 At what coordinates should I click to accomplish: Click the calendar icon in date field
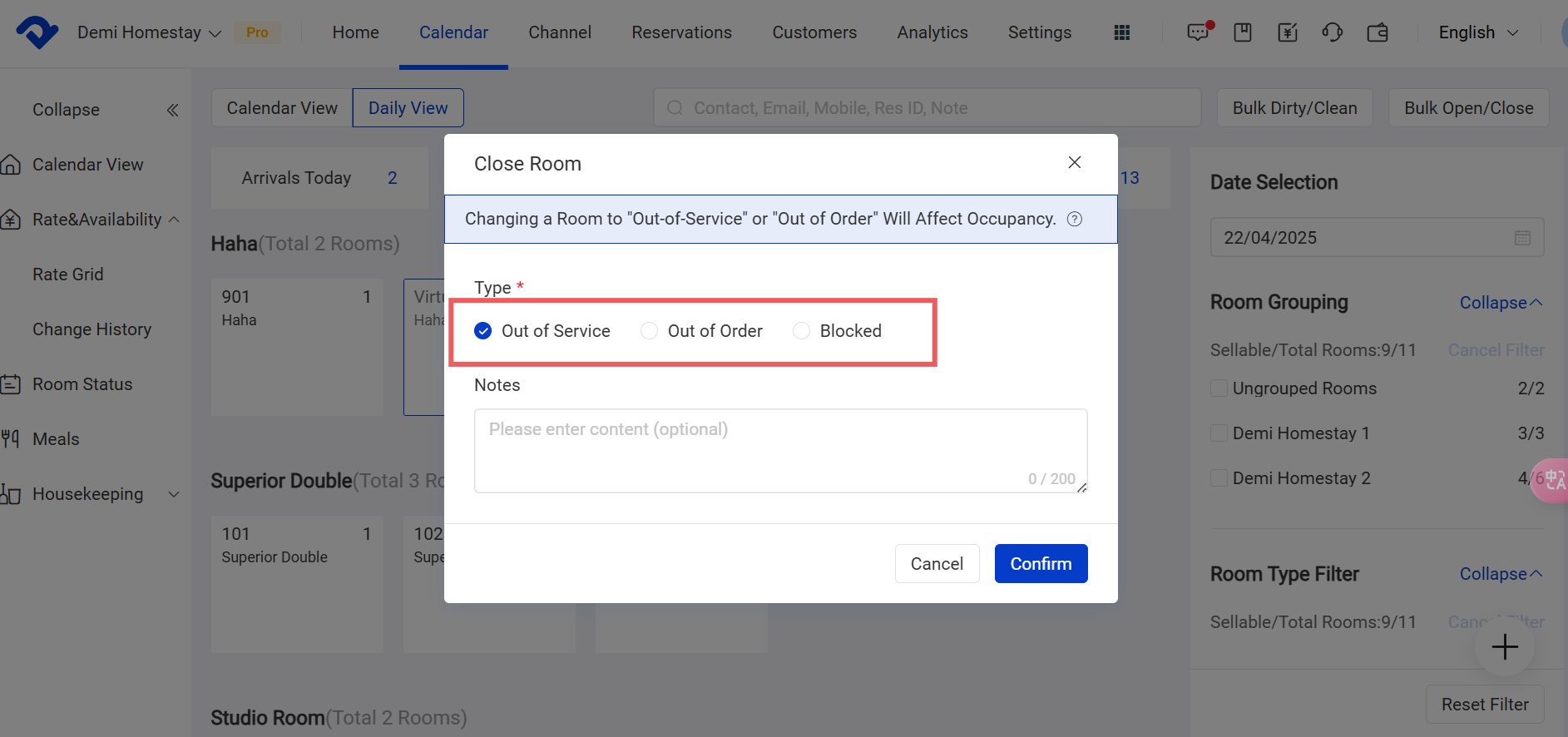point(1522,238)
